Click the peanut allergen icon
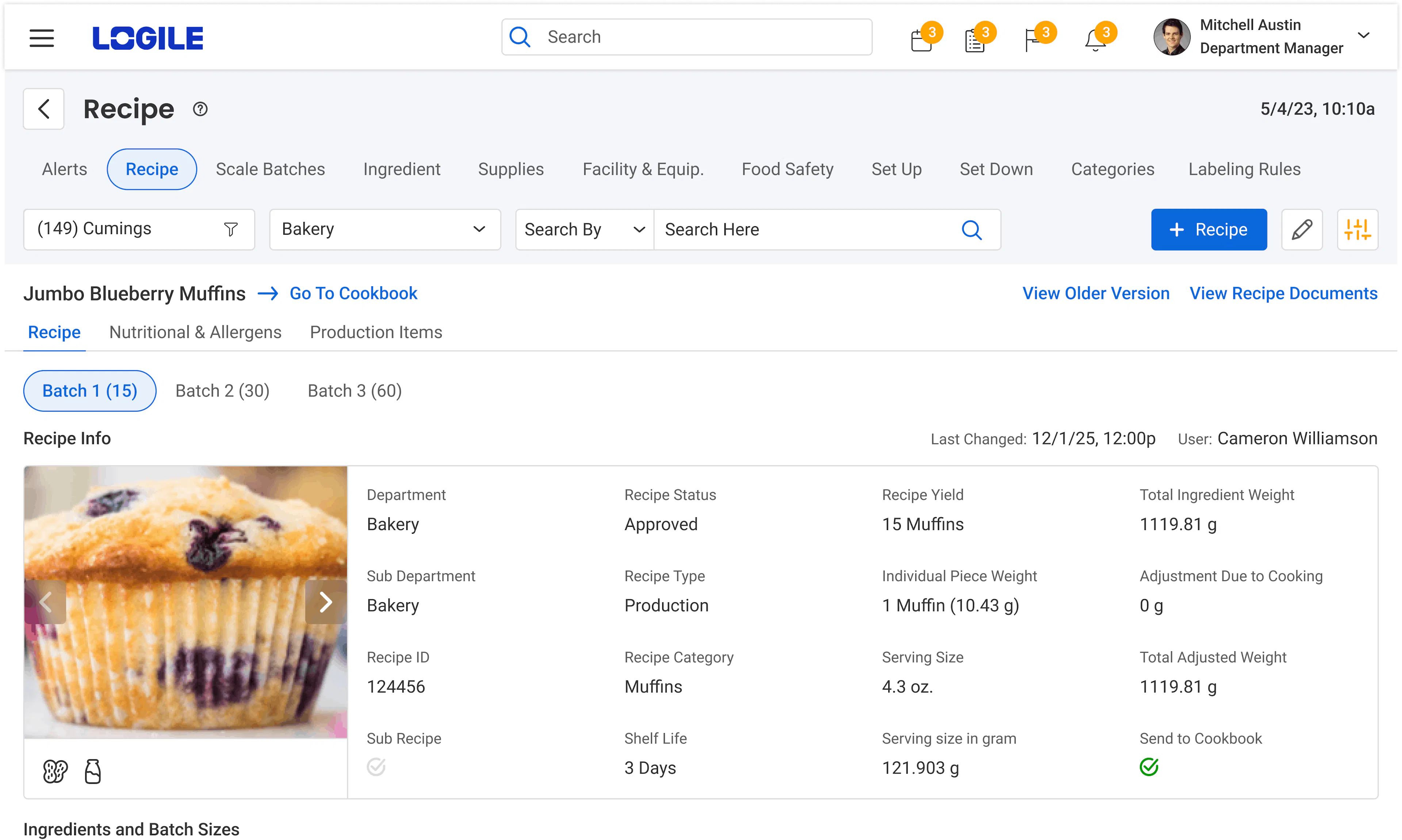This screenshot has height=840, width=1402. pos(54,771)
